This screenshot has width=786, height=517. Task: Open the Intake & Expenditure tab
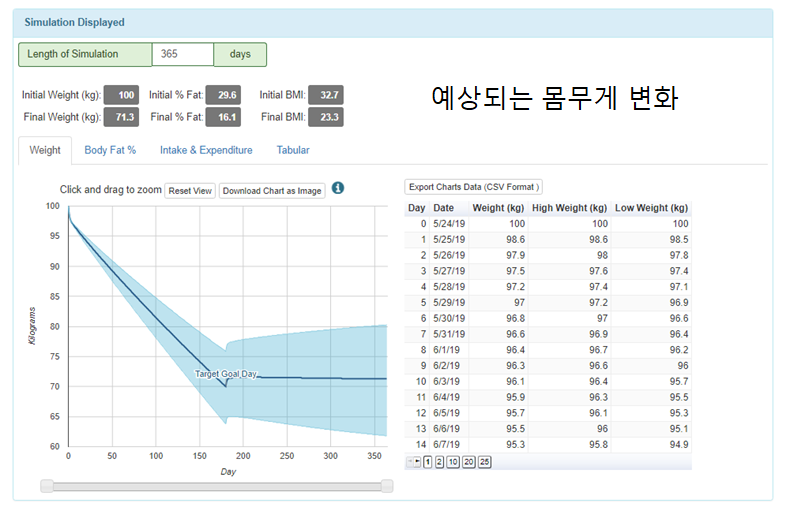pos(206,150)
